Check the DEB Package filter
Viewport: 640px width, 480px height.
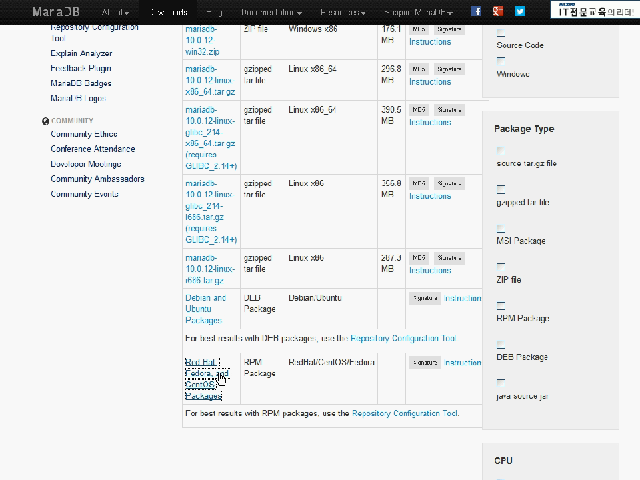(501, 344)
